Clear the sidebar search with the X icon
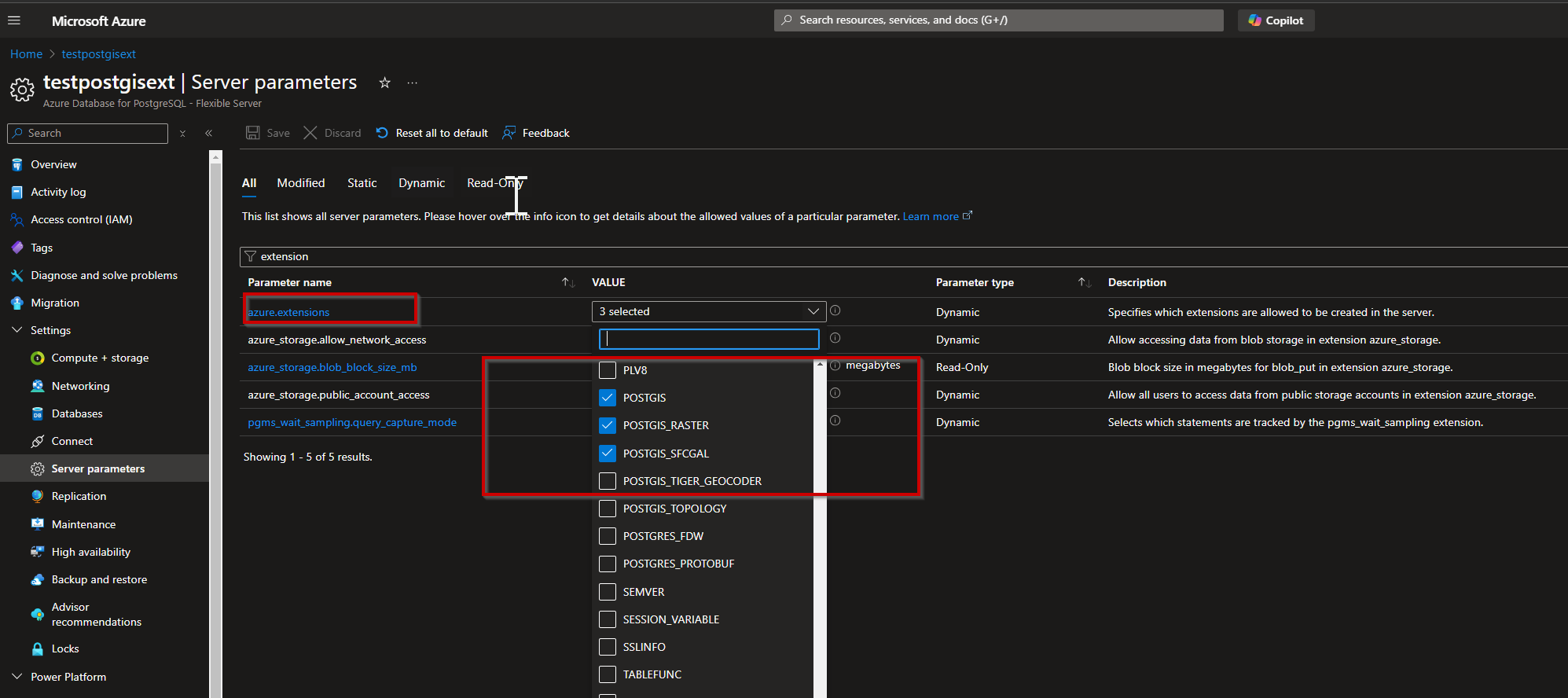Viewport: 1568px width, 698px height. point(182,134)
